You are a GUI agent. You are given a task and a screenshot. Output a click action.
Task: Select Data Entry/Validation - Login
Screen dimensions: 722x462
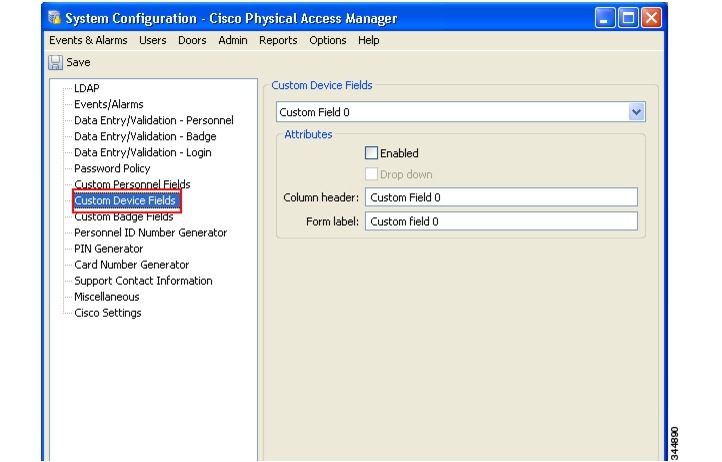coord(143,152)
